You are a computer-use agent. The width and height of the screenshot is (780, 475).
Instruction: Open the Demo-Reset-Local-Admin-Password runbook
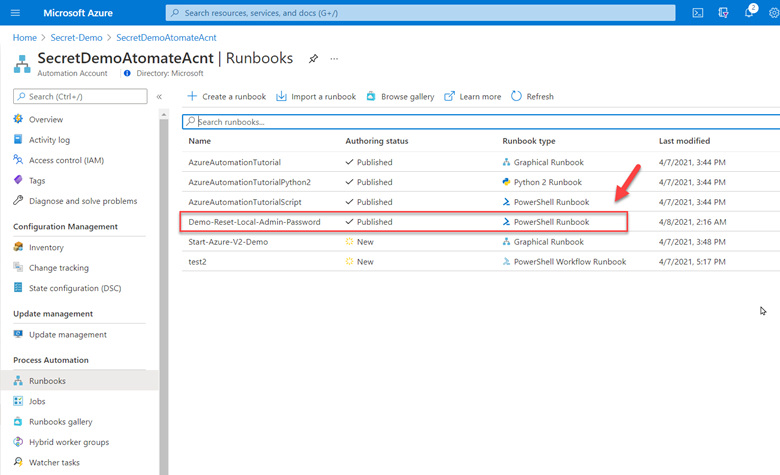[x=254, y=222]
